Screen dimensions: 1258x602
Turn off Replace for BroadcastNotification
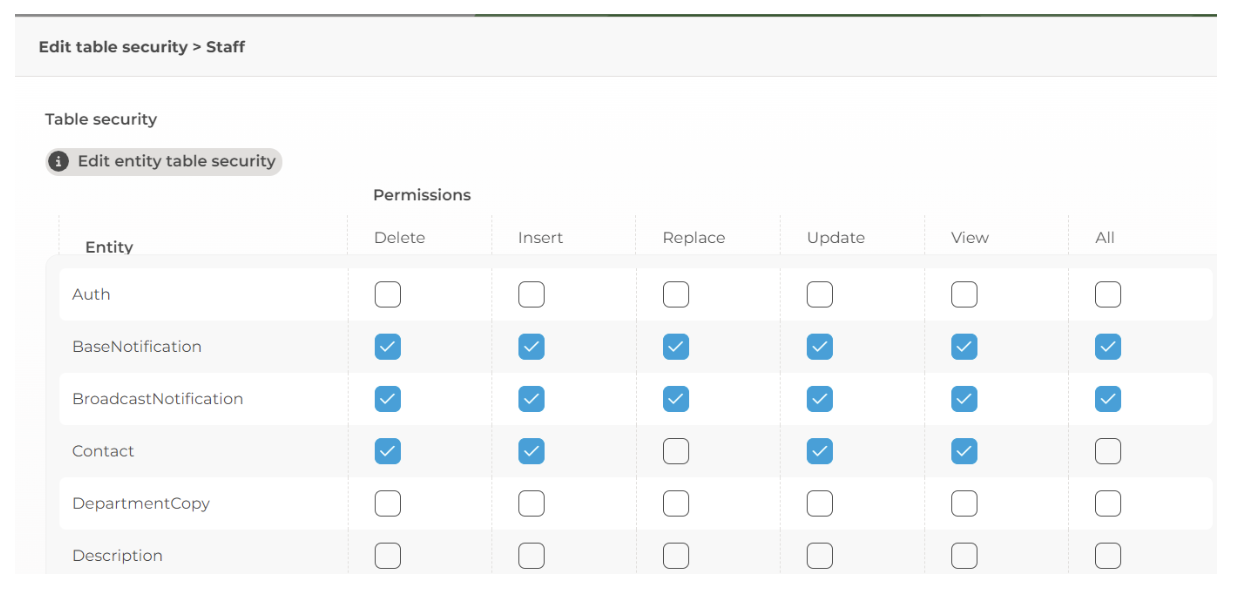[x=676, y=399]
